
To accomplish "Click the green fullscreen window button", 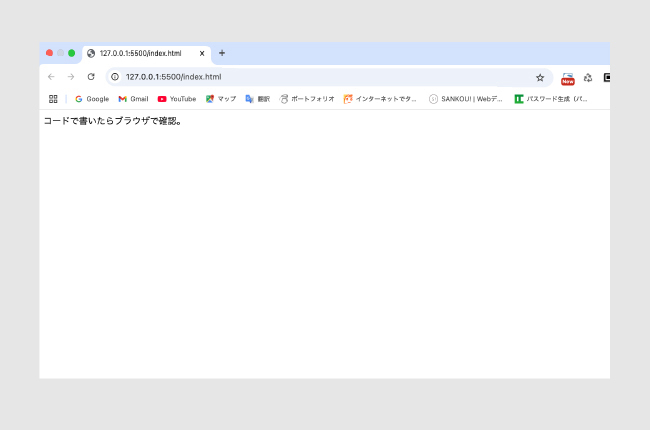I will click(x=71, y=53).
